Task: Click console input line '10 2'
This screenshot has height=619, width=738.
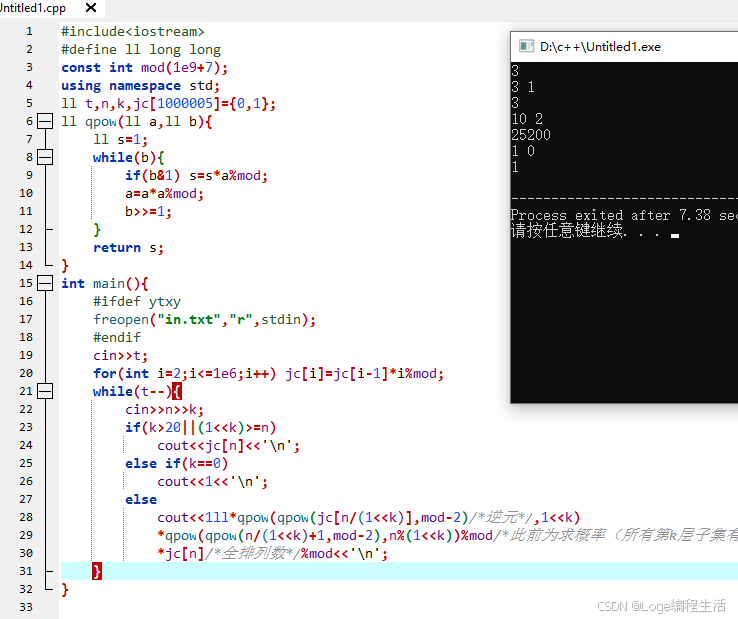Action: pos(527,119)
